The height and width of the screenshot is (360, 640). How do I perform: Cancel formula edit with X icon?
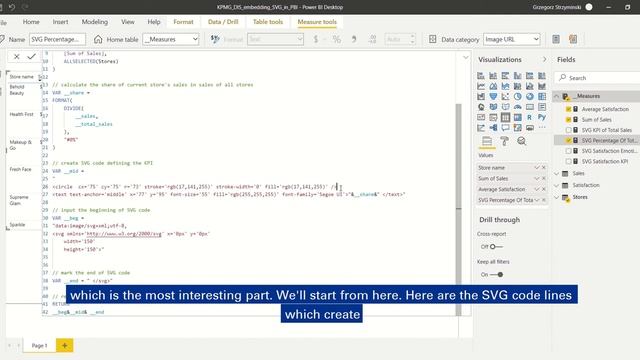point(17,57)
